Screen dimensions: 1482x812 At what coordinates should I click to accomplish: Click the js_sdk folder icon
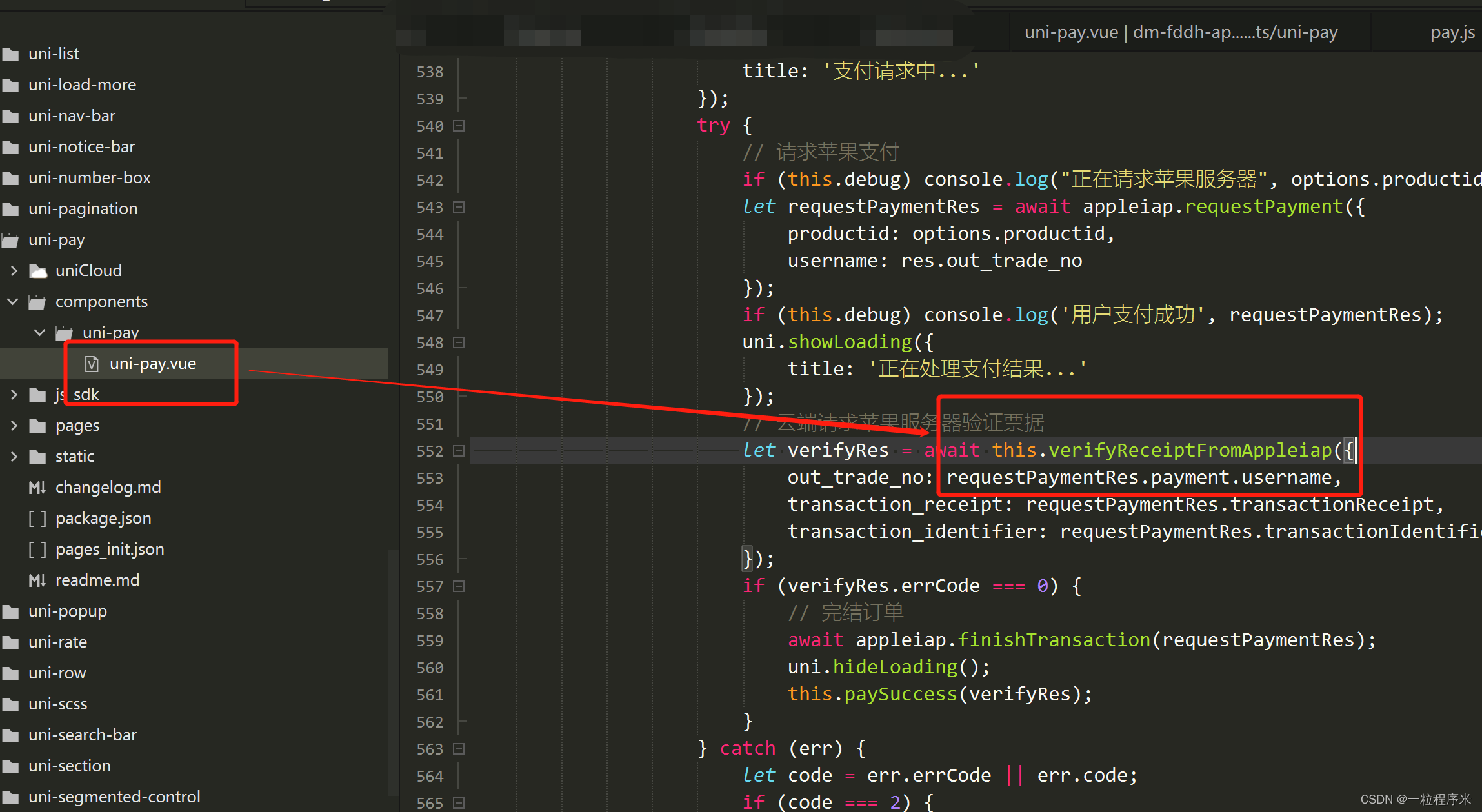tap(38, 395)
